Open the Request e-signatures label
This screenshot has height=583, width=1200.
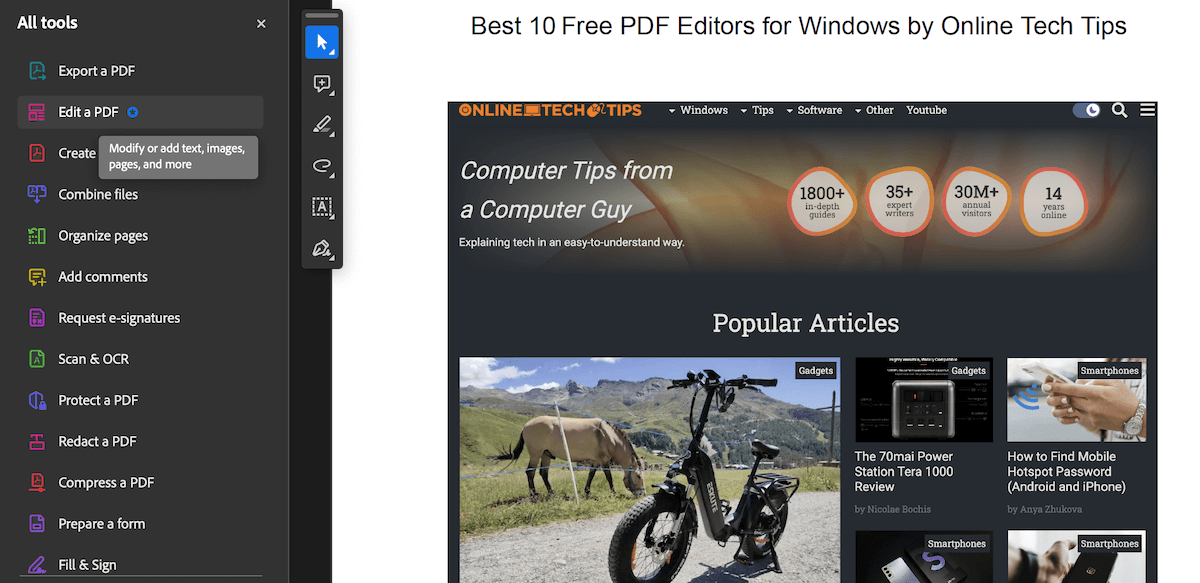point(119,318)
